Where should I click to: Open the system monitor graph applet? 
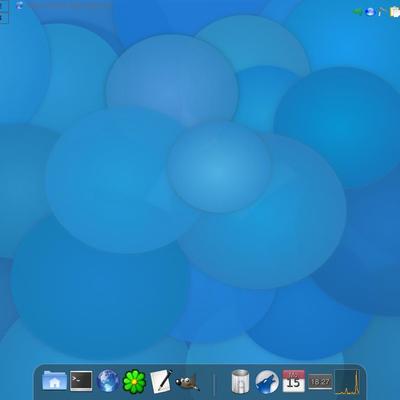(x=347, y=382)
